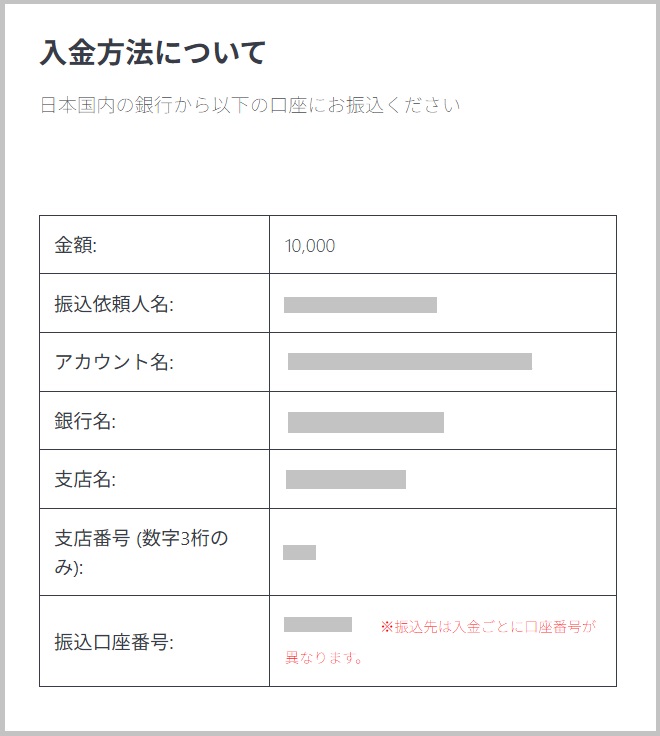
Task: Click the ※ mark before the red notice
Action: (387, 628)
